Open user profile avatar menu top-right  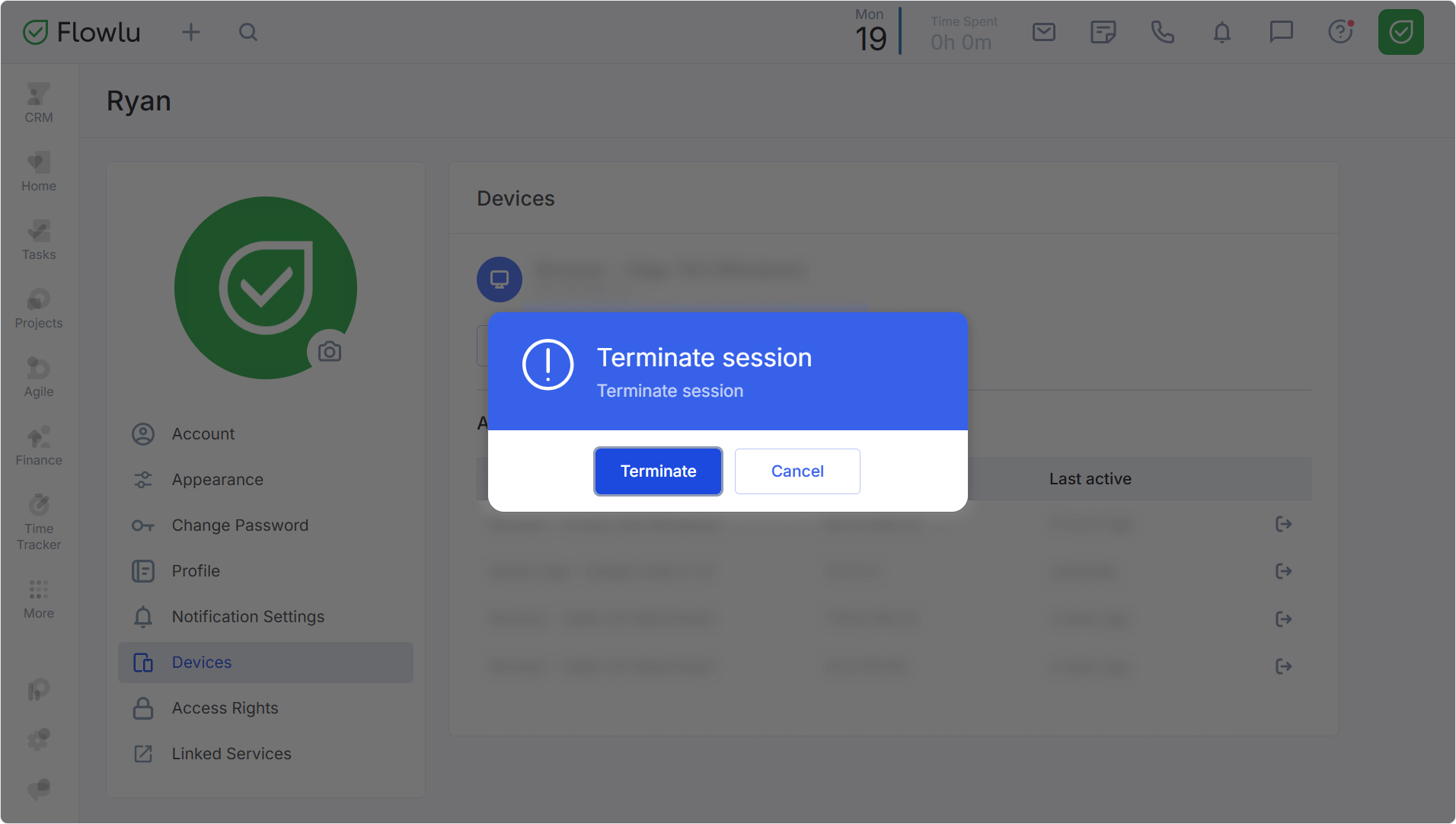[x=1400, y=32]
